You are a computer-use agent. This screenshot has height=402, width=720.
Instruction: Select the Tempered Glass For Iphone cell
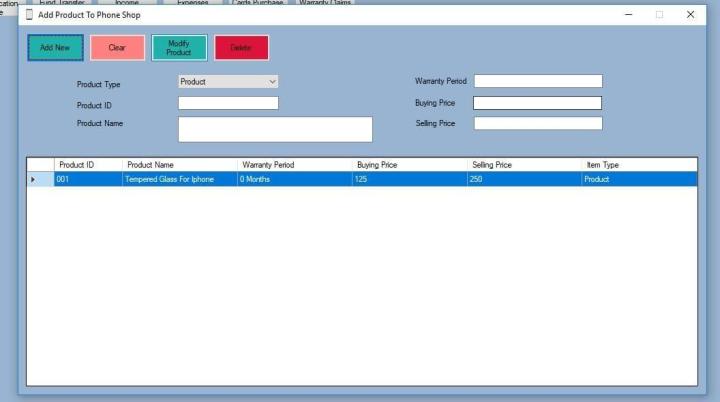[179, 180]
